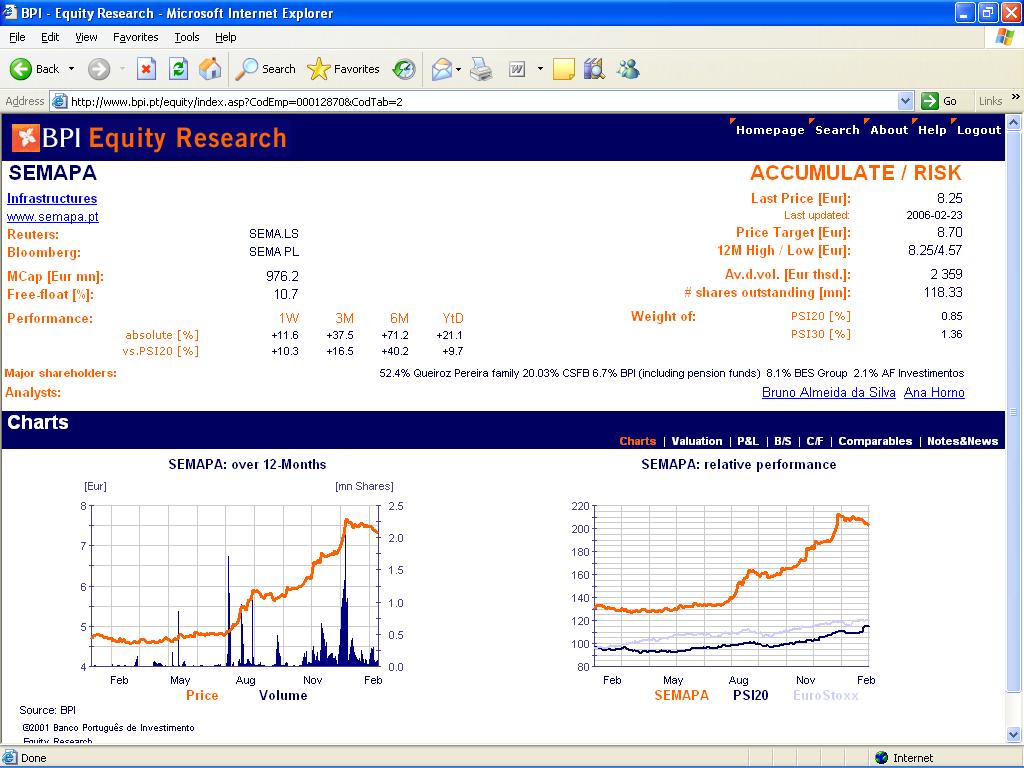Click analyst Bruno Almeida da Silva link
The width and height of the screenshot is (1024, 768).
point(828,393)
